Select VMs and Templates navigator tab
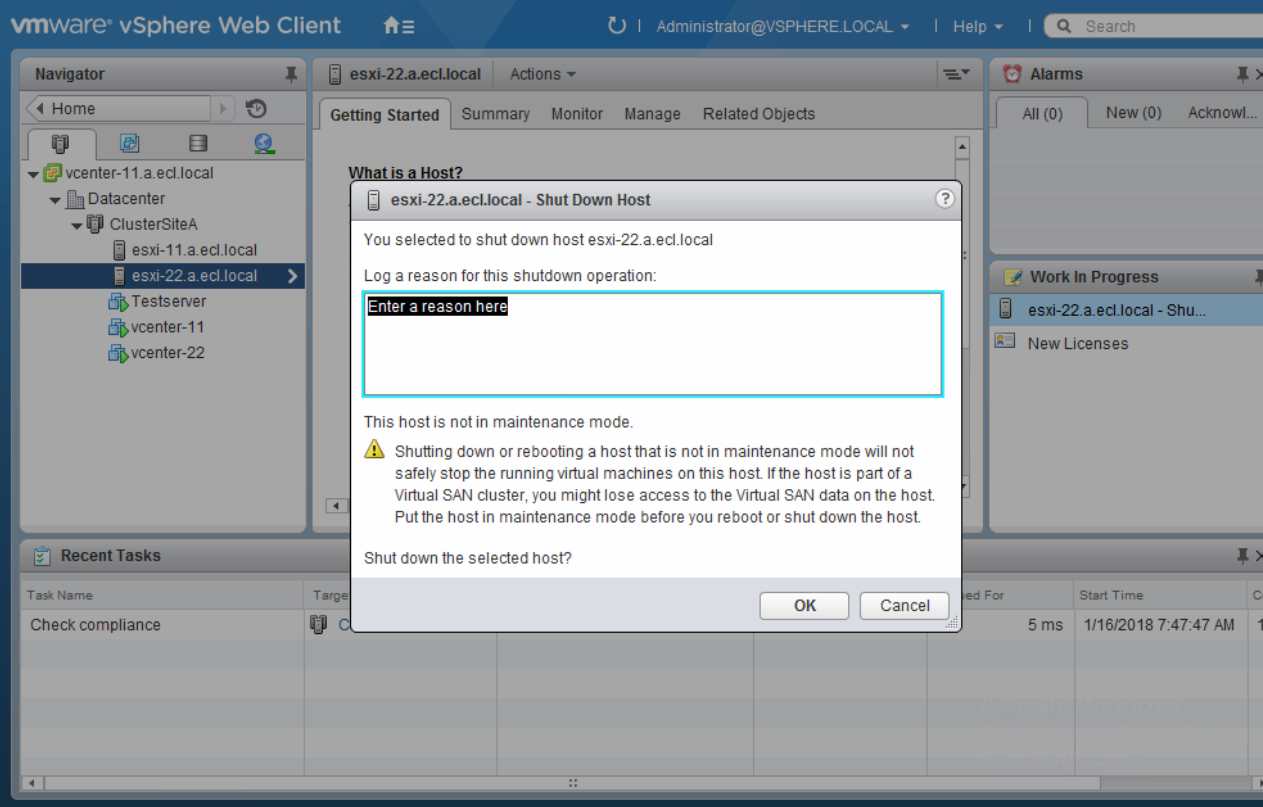1263x807 pixels. click(130, 144)
